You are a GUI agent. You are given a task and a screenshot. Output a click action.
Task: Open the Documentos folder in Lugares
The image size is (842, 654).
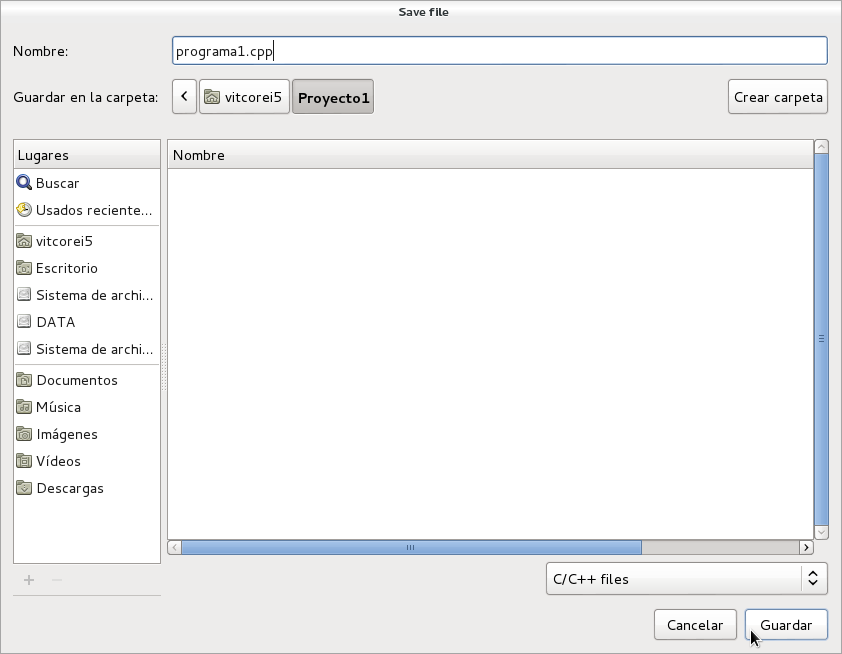click(76, 380)
